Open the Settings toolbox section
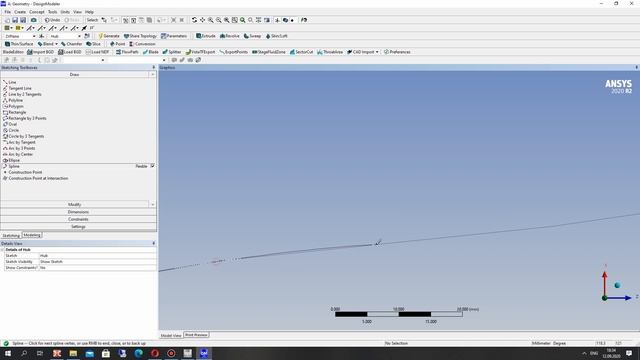Viewport: 640px width, 360px height. pos(78,227)
